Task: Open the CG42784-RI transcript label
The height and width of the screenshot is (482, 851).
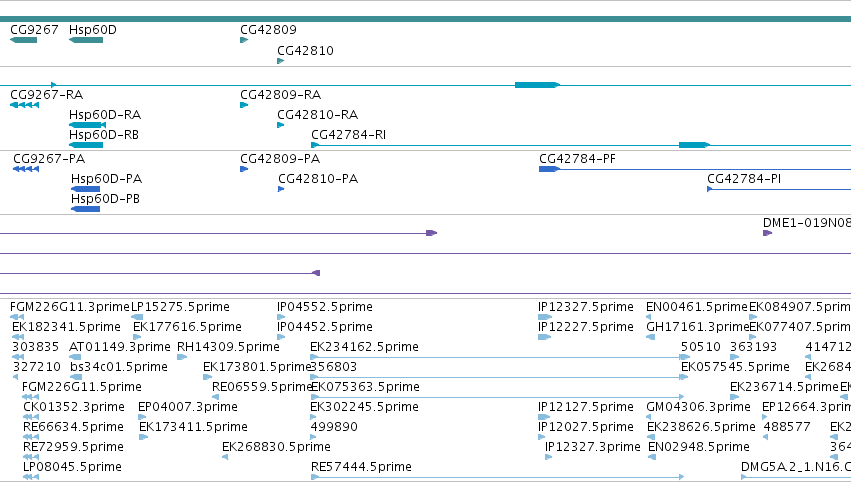Action: tap(348, 135)
